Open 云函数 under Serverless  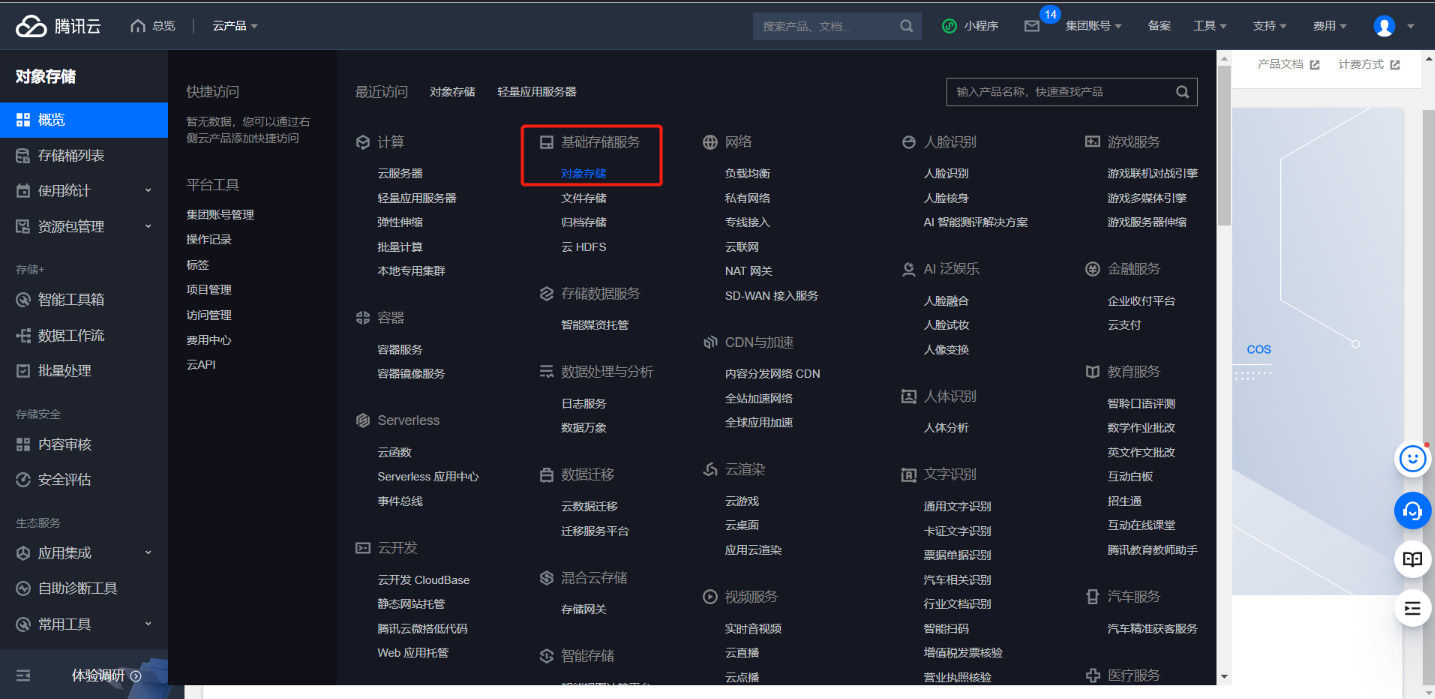pyautogui.click(x=394, y=452)
